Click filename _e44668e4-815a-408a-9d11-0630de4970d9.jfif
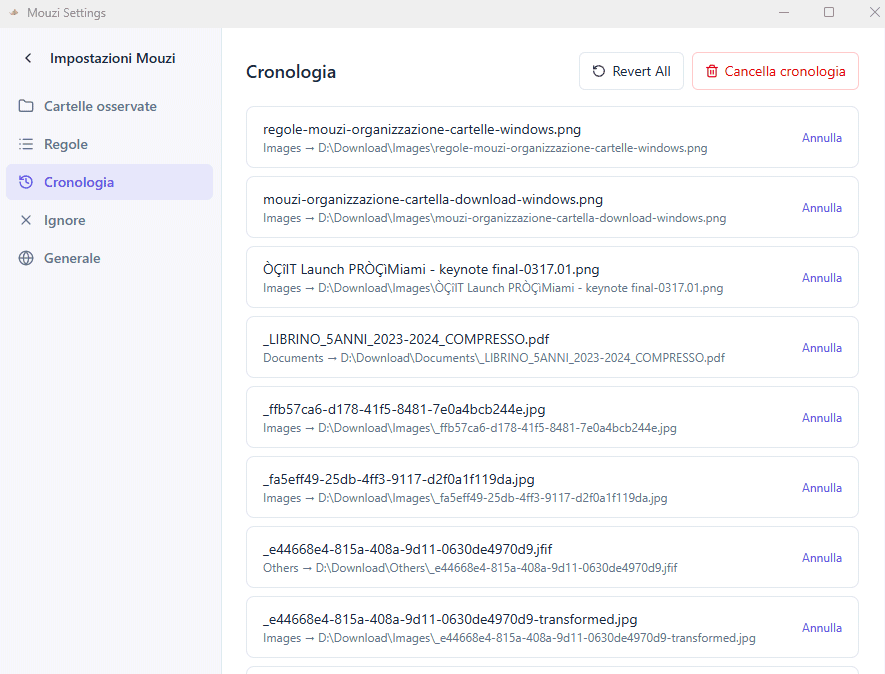Image resolution: width=885 pixels, height=674 pixels. click(408, 549)
